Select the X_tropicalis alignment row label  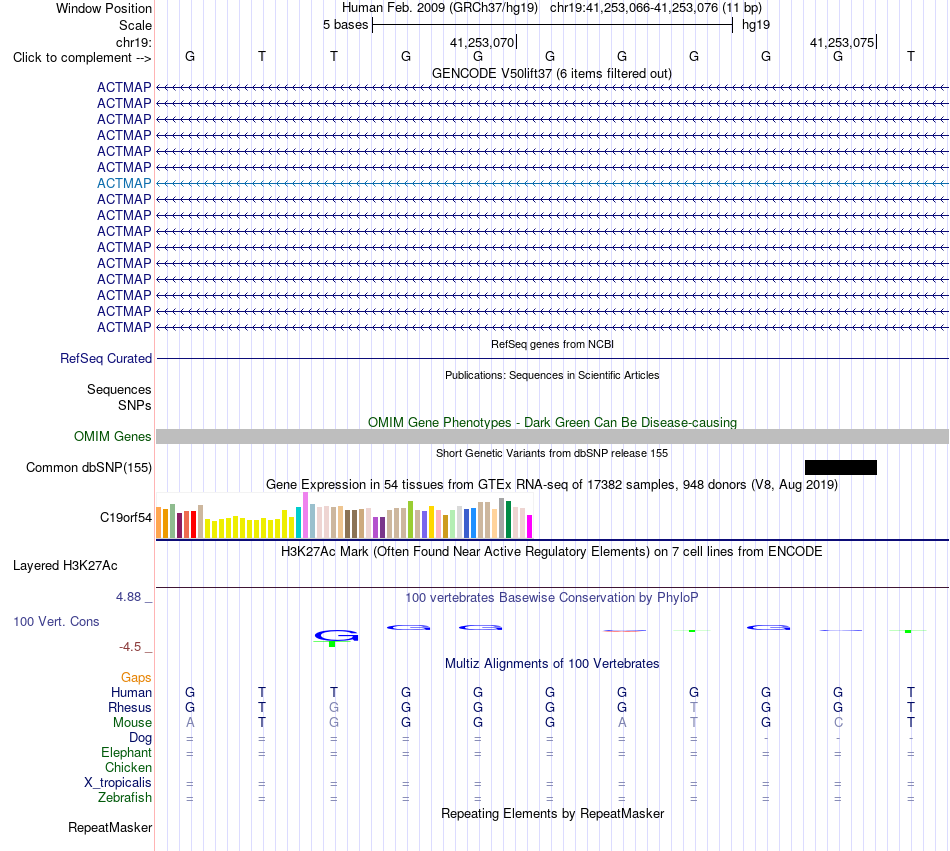[118, 783]
